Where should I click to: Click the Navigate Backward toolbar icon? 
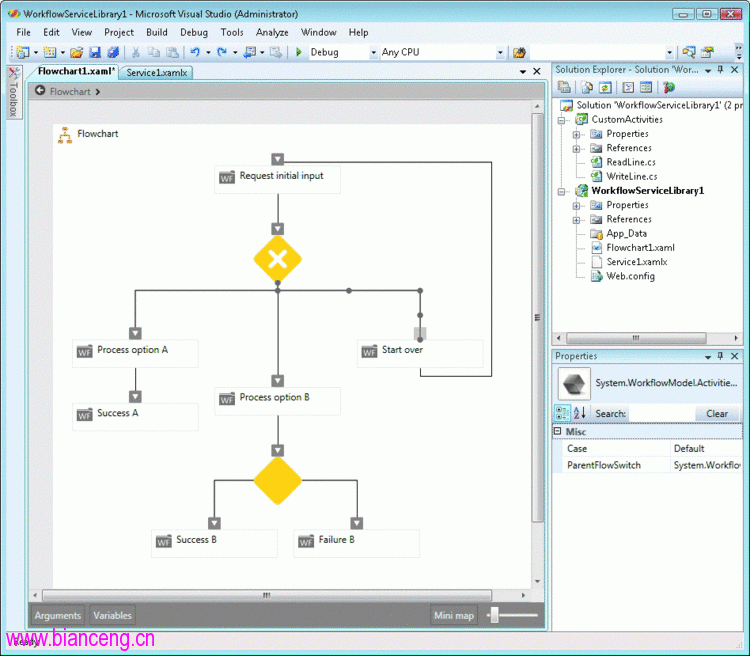click(x=249, y=52)
